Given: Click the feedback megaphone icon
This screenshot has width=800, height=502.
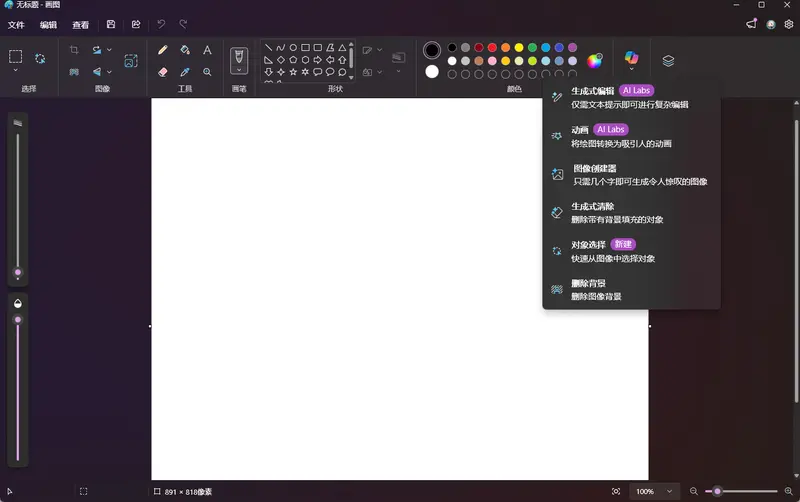Looking at the screenshot, I should (x=752, y=24).
